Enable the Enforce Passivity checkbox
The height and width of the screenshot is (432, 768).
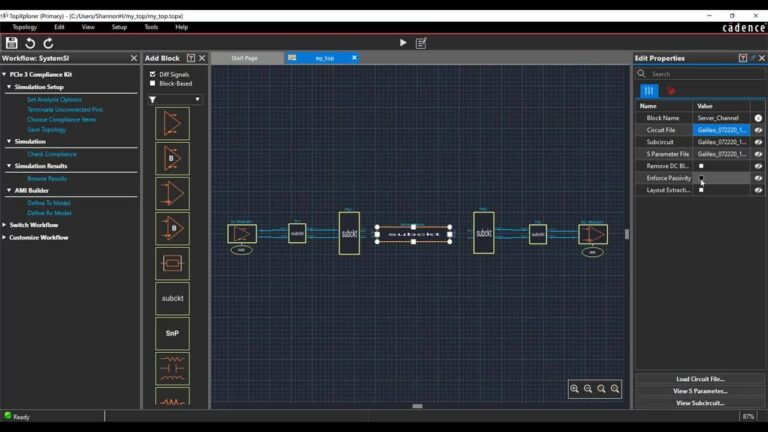(x=701, y=178)
